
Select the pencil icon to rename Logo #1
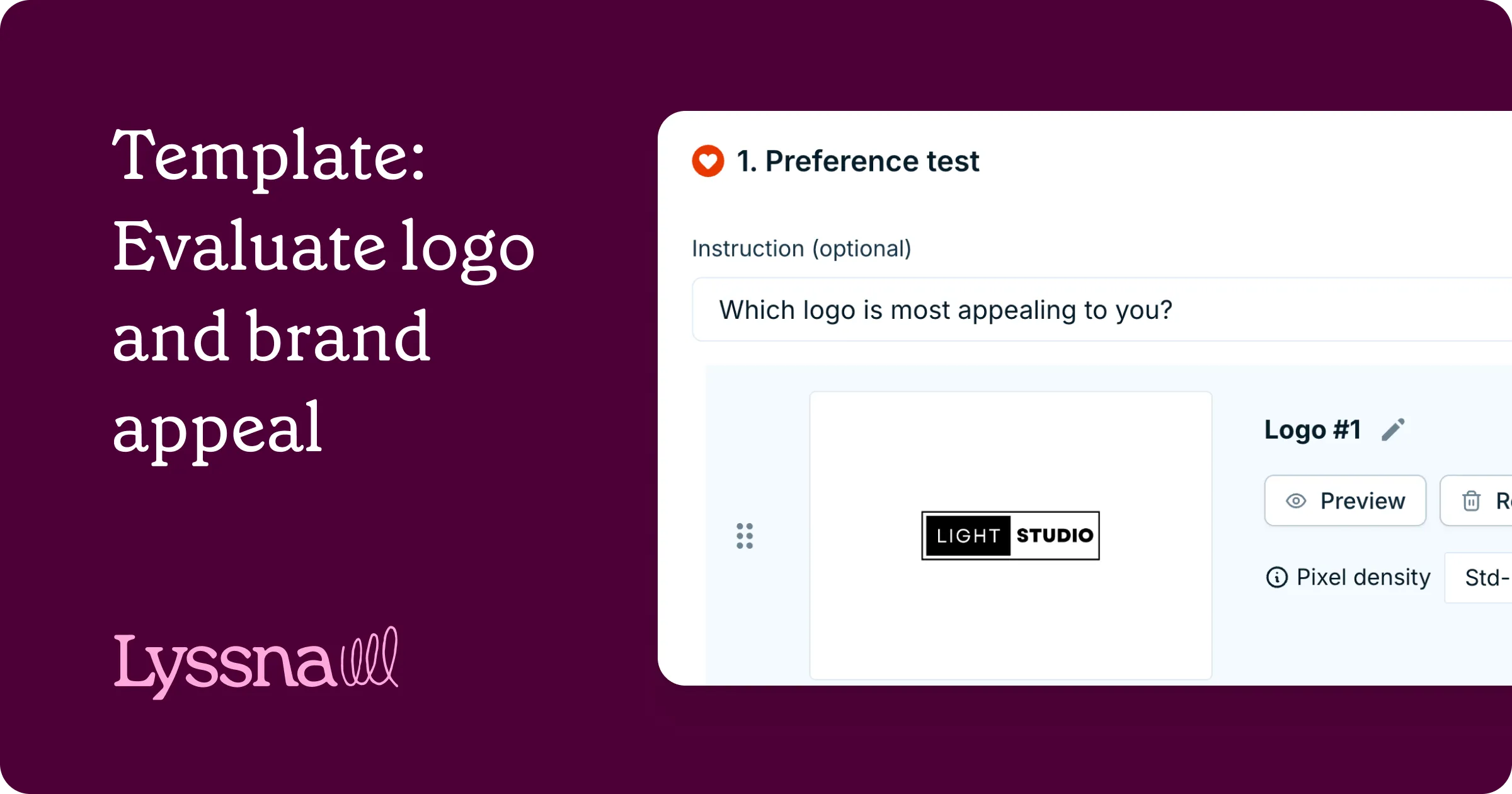point(1392,429)
